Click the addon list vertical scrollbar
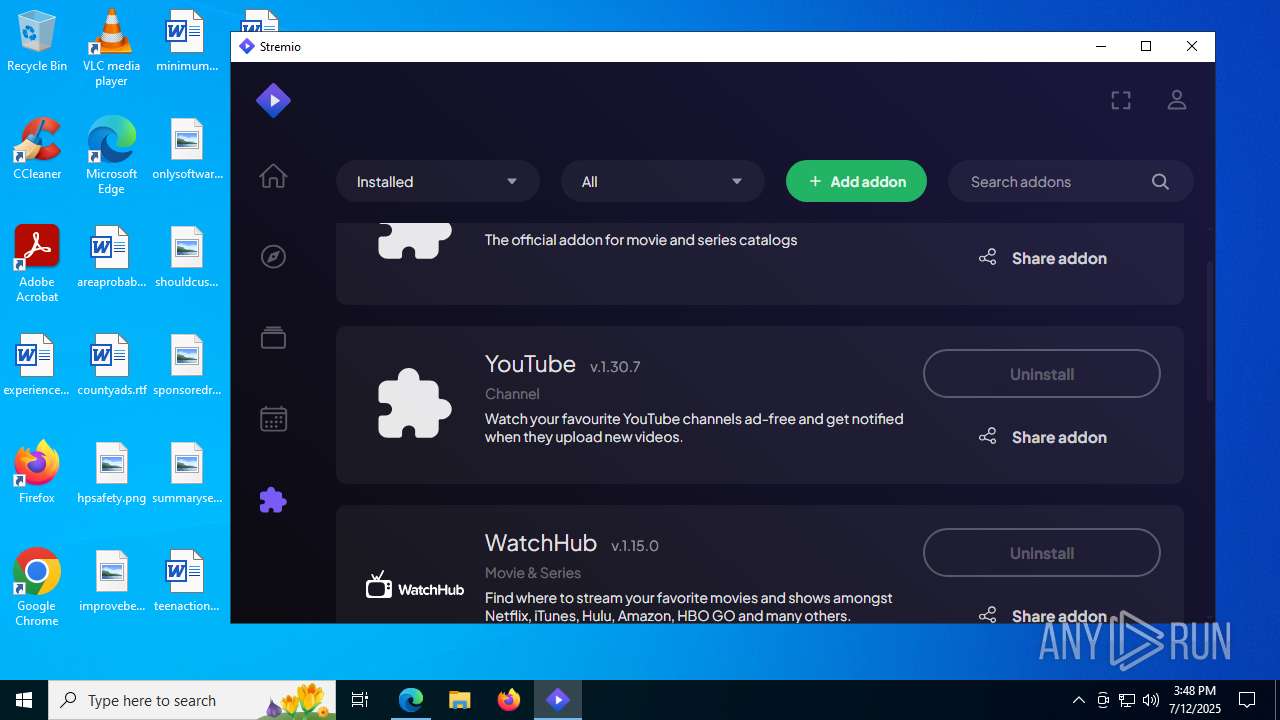This screenshot has height=720, width=1280. [1209, 332]
